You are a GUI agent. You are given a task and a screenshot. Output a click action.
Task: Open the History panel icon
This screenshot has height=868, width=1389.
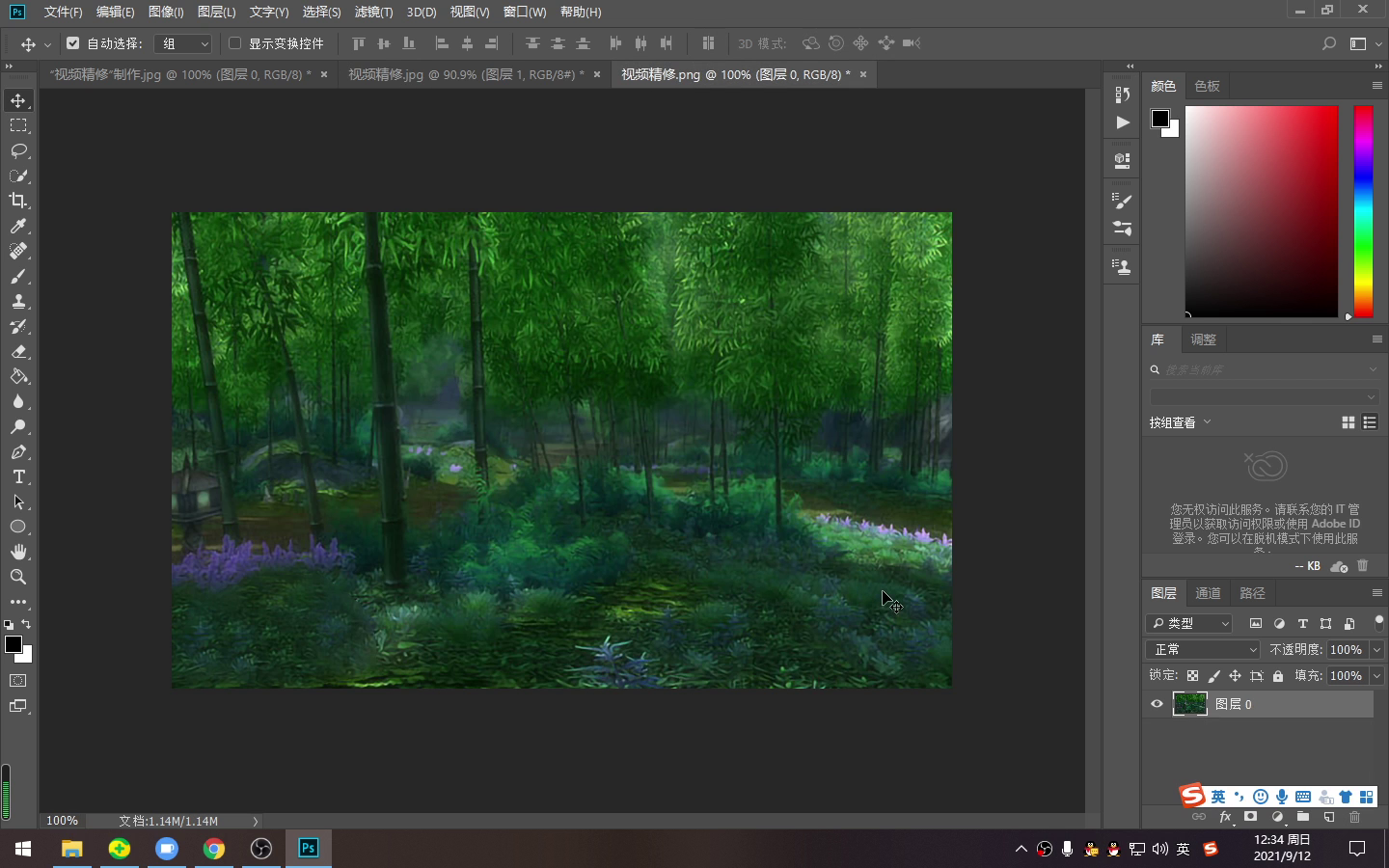pos(1122,95)
